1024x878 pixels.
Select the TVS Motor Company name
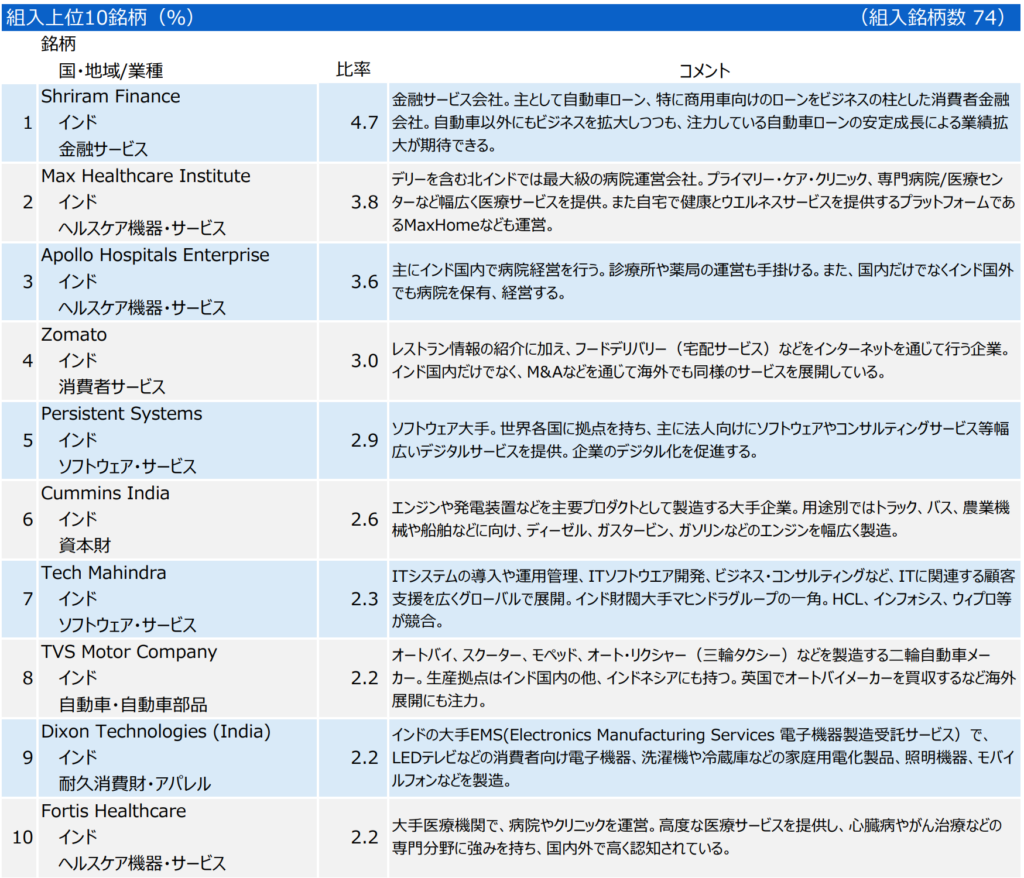(x=128, y=652)
